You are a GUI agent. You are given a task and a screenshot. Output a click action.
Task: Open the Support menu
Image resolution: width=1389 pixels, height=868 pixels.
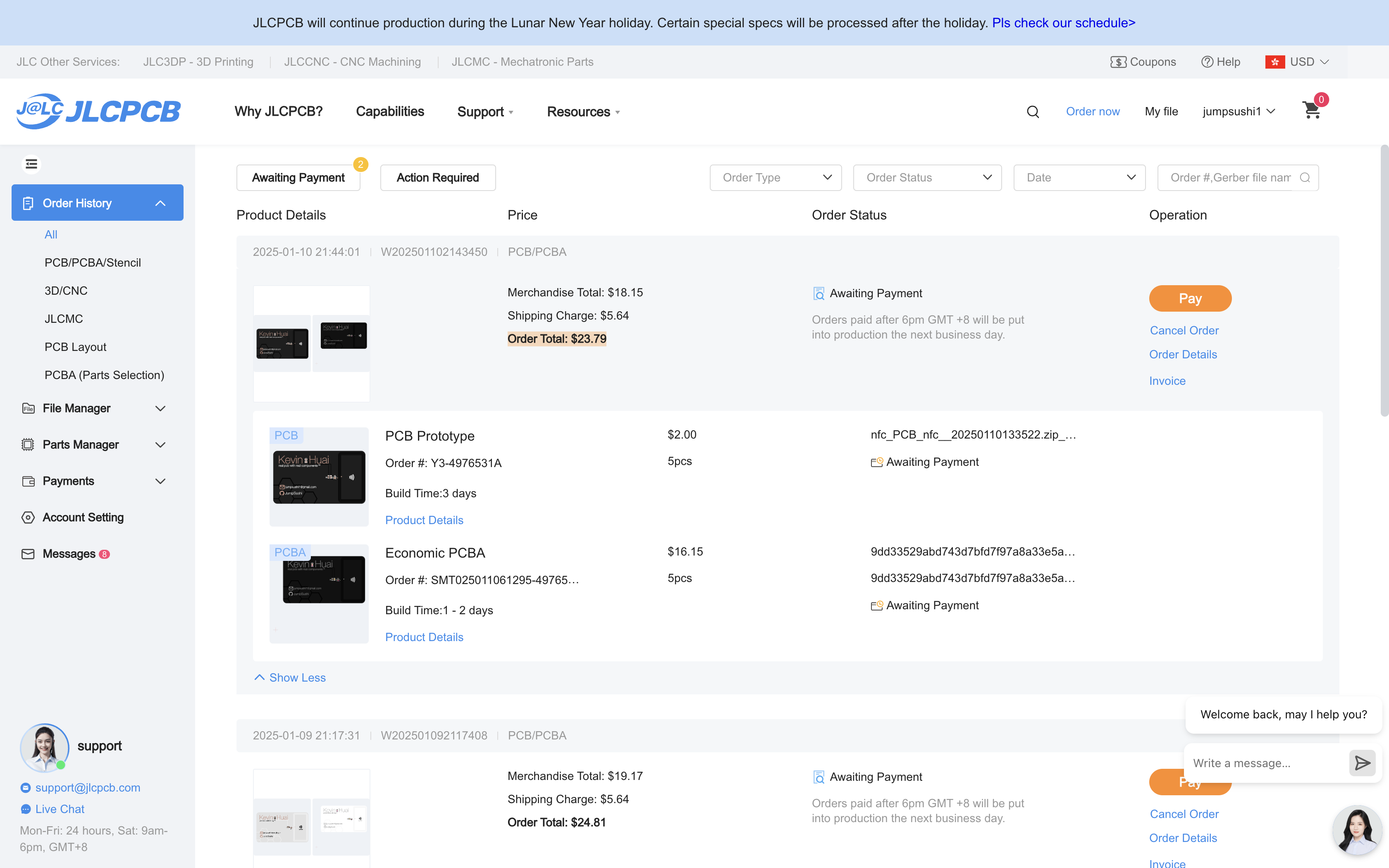485,111
